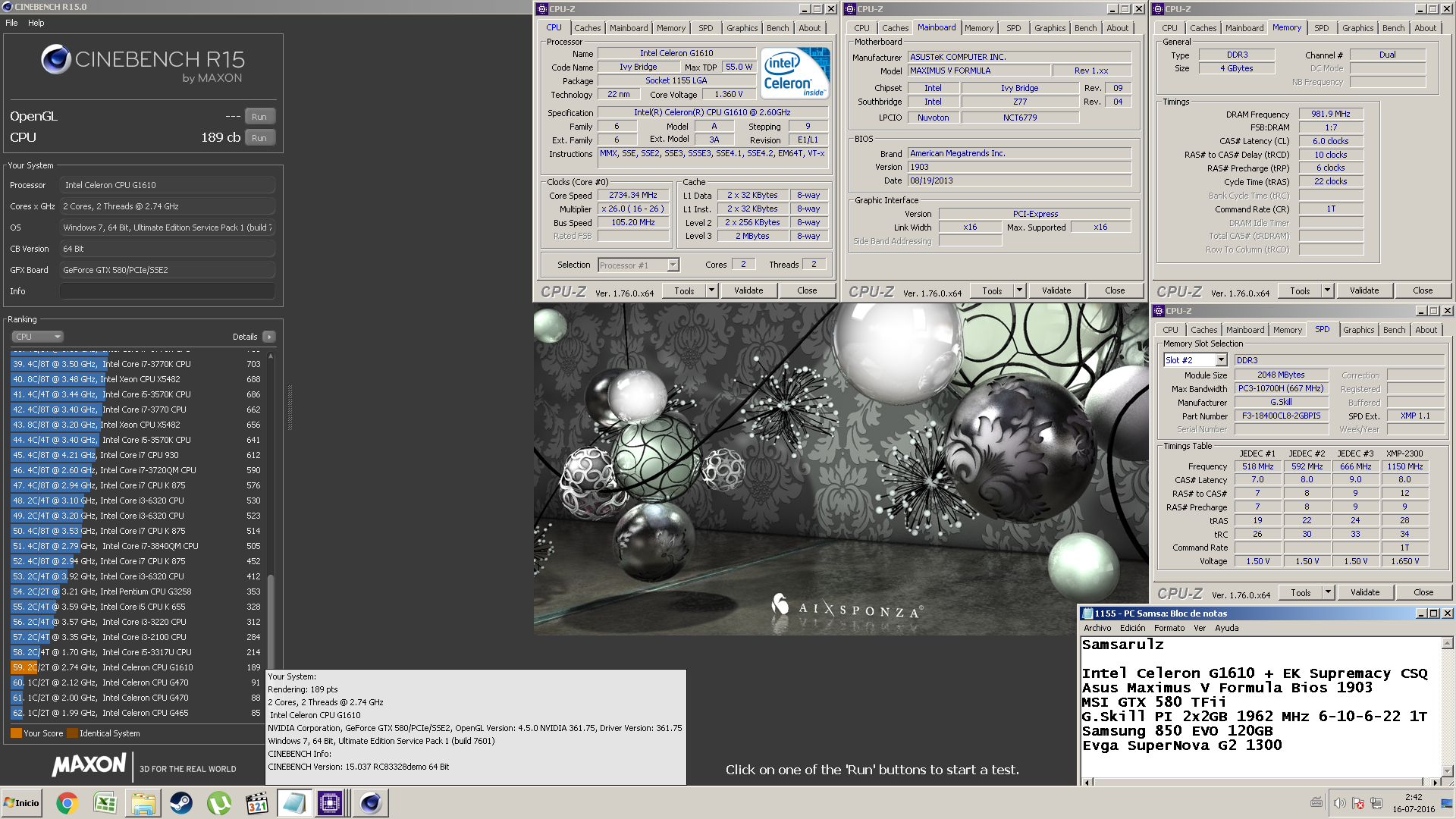The image size is (1456, 819).
Task: Open uTorrent from the taskbar
Action: [x=218, y=803]
